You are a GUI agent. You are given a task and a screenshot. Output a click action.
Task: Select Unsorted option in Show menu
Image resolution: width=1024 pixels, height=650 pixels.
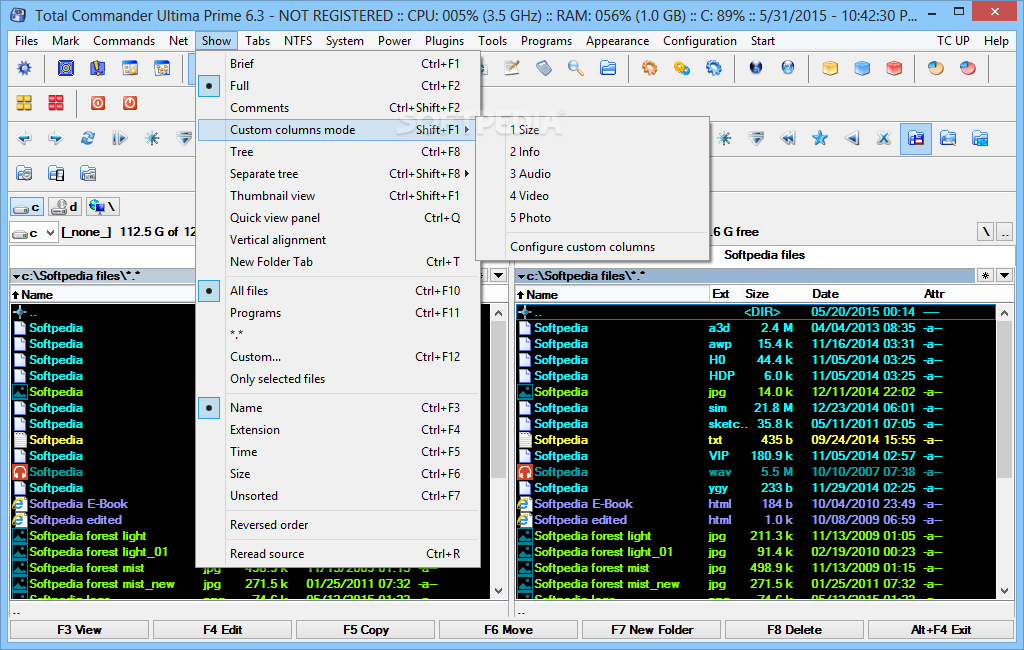(x=339, y=496)
